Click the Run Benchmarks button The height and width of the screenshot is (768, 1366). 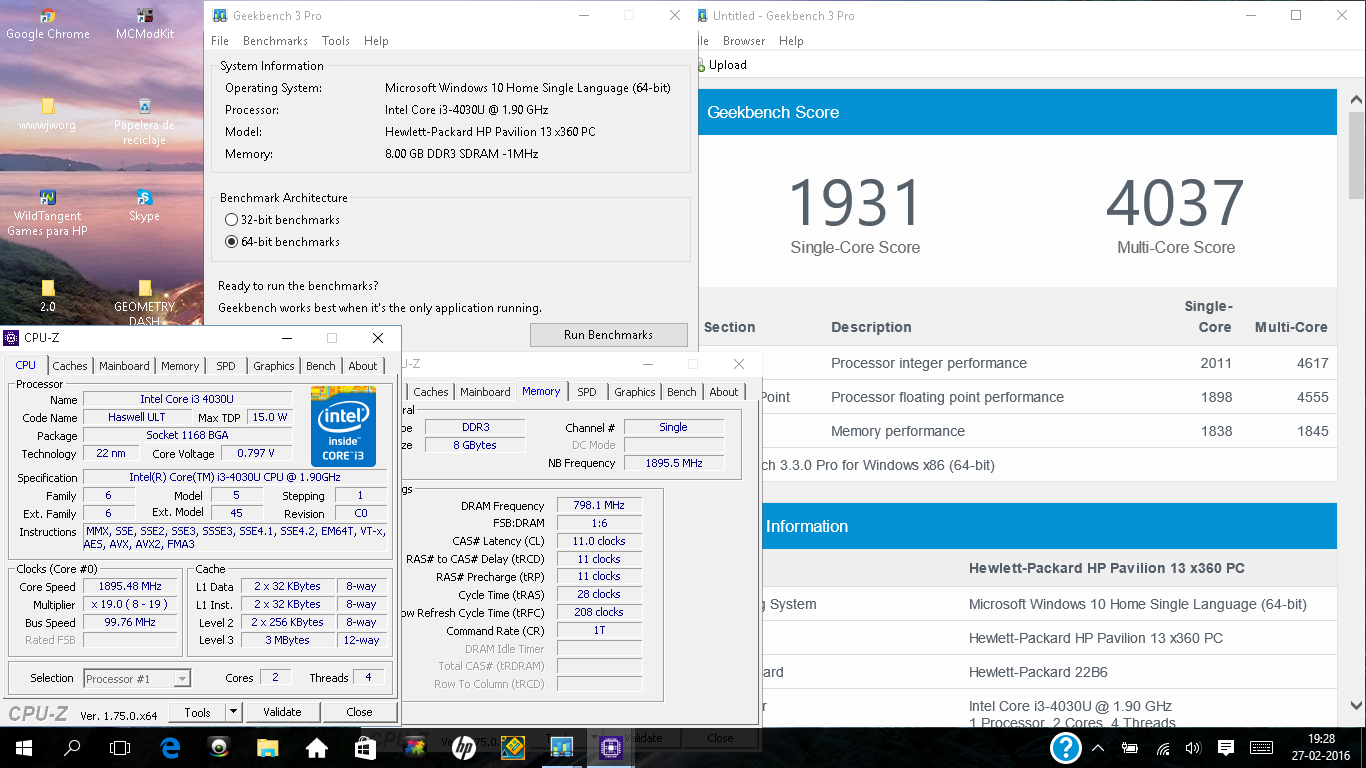coord(608,335)
